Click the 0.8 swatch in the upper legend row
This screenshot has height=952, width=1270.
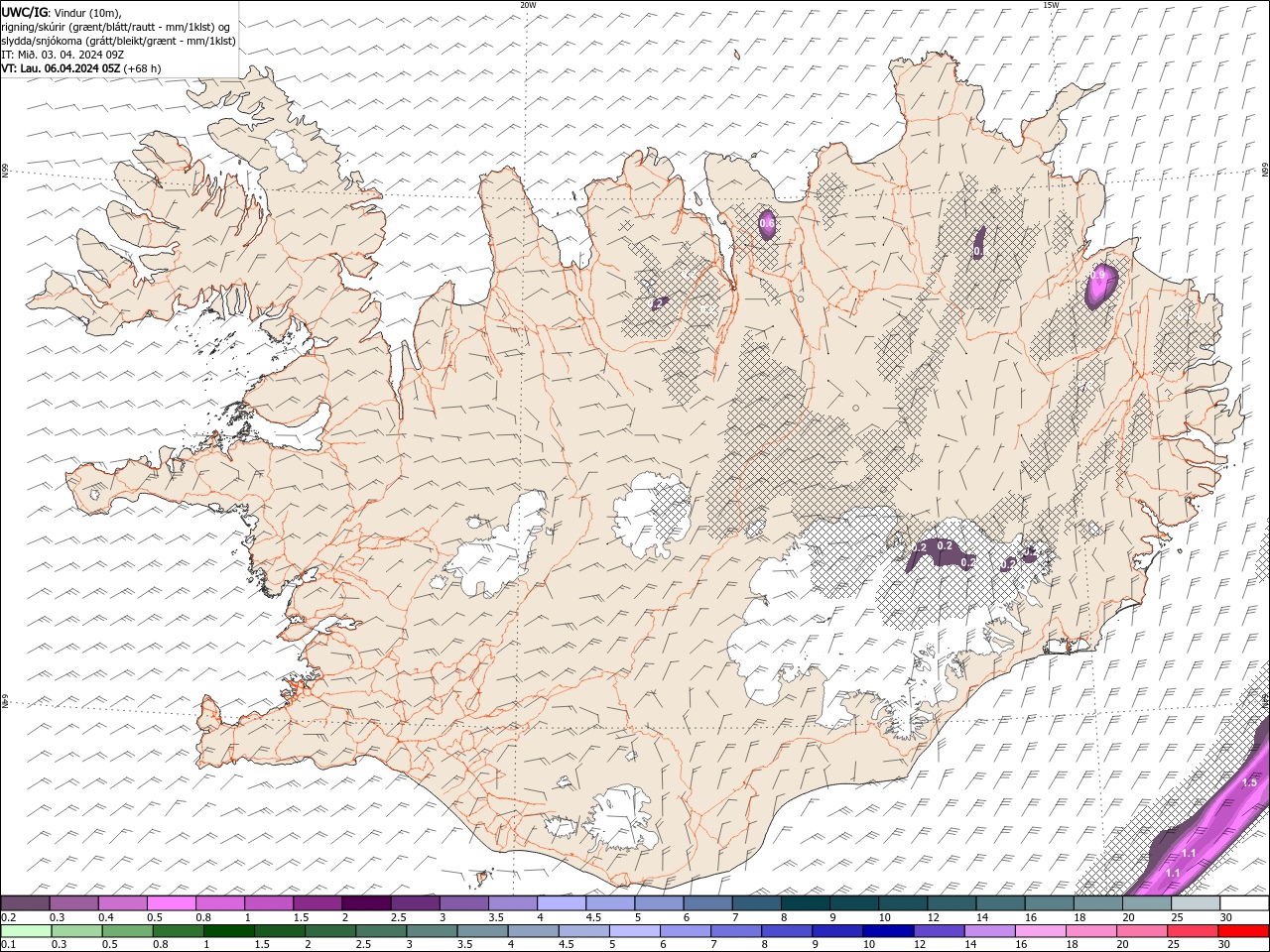tap(219, 903)
